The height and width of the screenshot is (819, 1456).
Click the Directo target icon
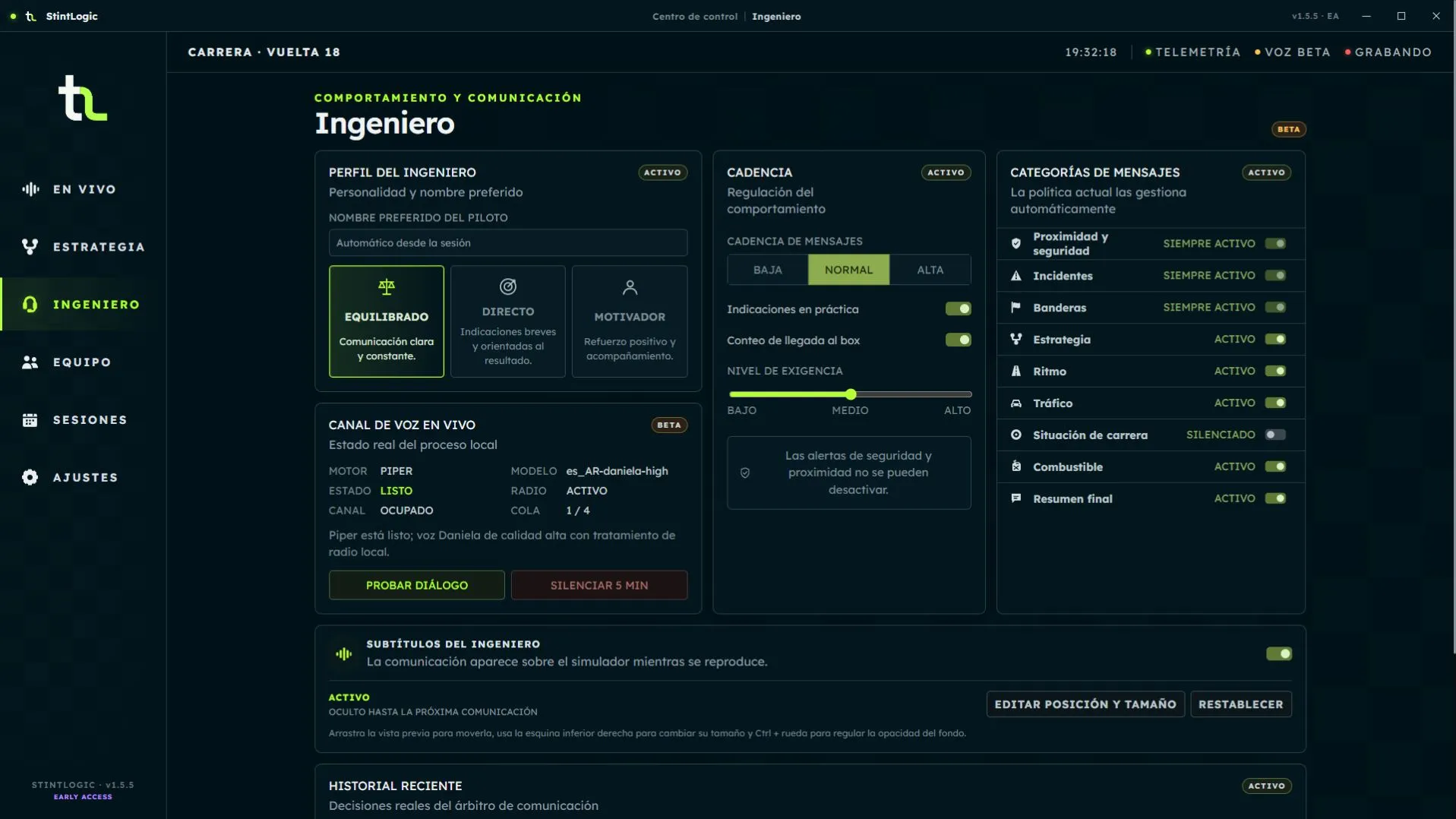click(x=508, y=286)
